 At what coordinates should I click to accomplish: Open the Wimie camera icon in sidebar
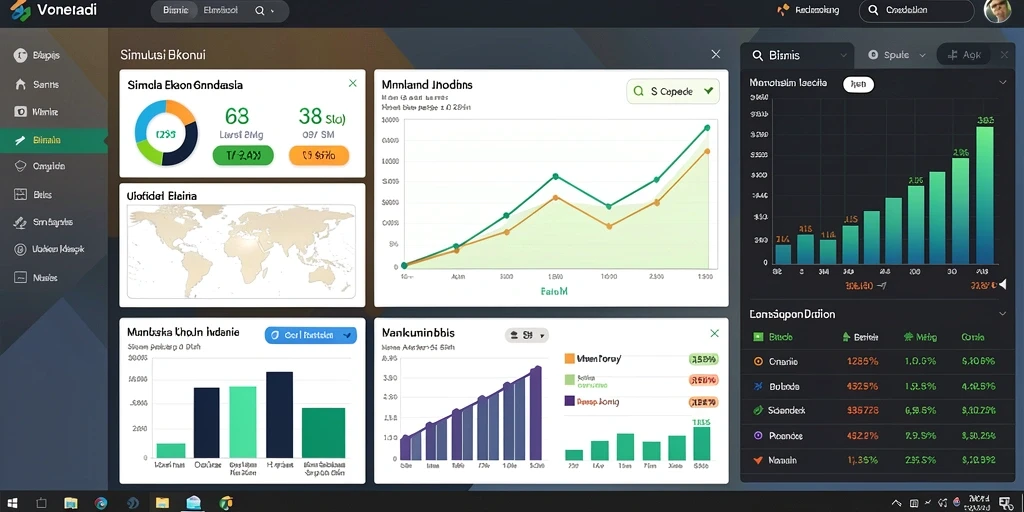pyautogui.click(x=20, y=112)
